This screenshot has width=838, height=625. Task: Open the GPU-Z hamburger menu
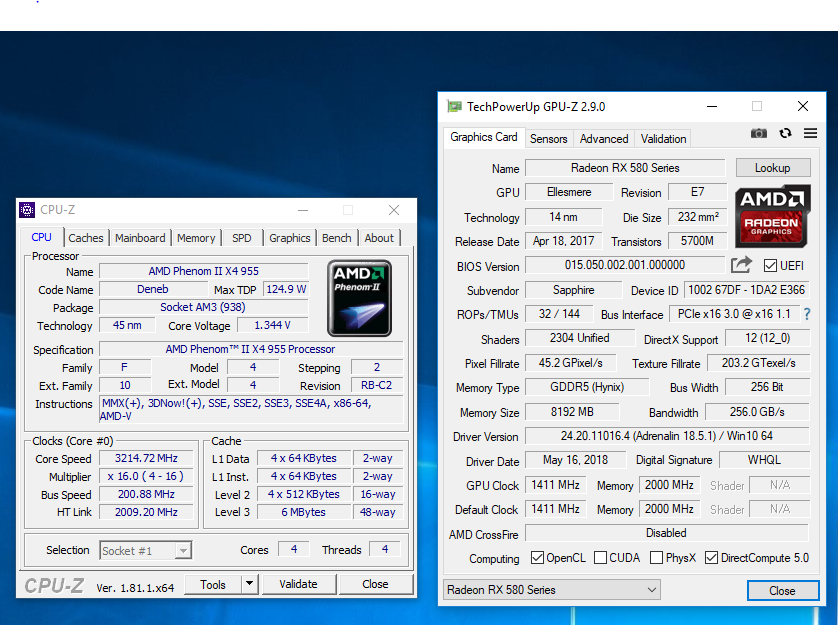(810, 133)
